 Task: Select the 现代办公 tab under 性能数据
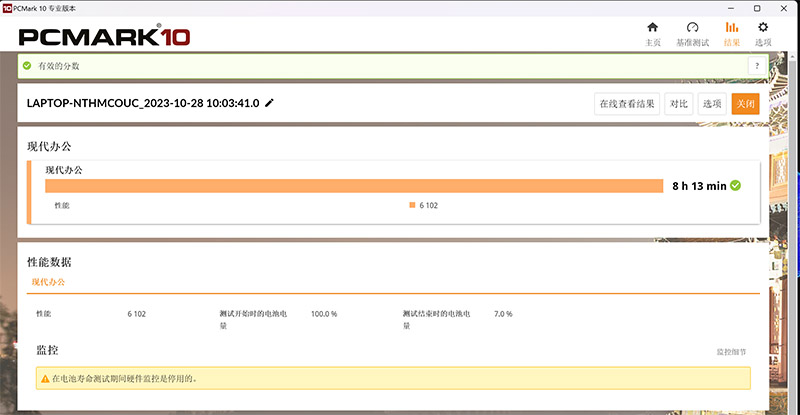(x=48, y=282)
